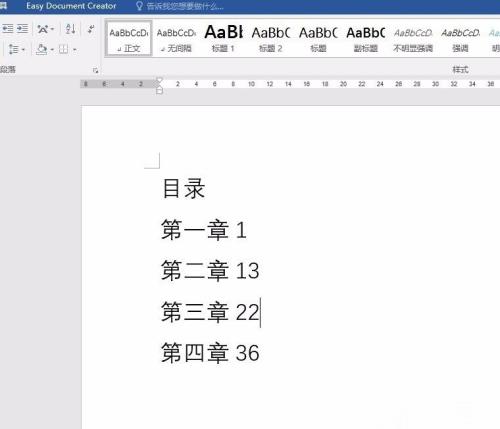Click the Asian Layout character-scaling icon
The image size is (500, 429).
pos(43,29)
